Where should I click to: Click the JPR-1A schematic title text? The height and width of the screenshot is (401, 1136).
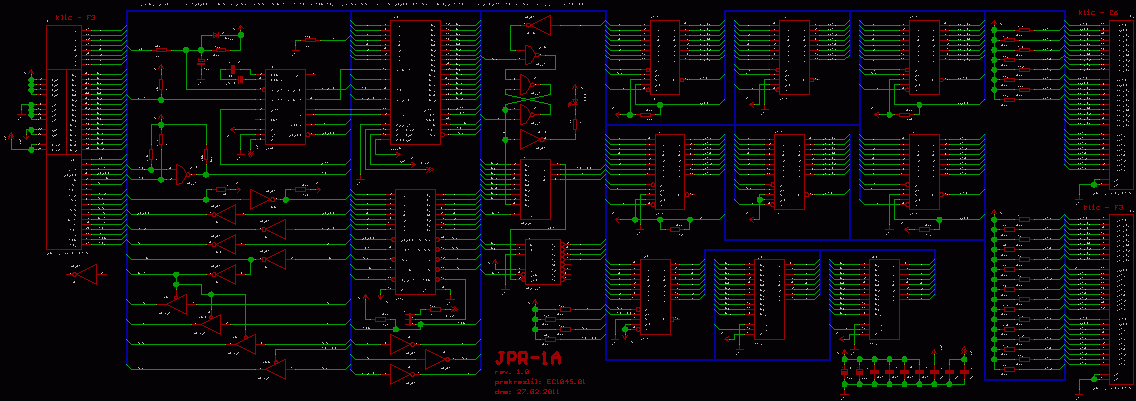pyautogui.click(x=528, y=358)
